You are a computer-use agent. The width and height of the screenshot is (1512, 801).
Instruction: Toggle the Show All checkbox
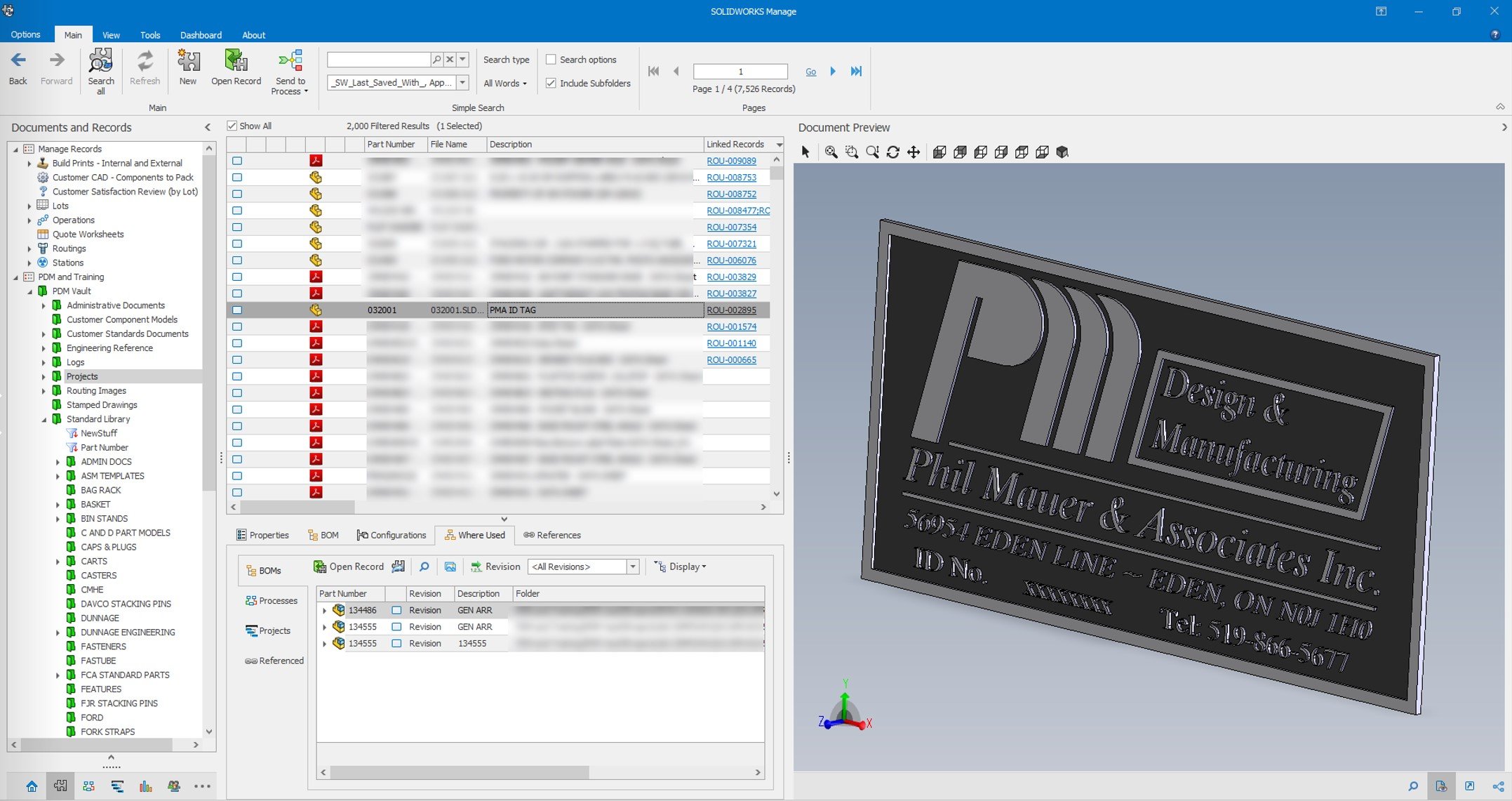(x=232, y=126)
